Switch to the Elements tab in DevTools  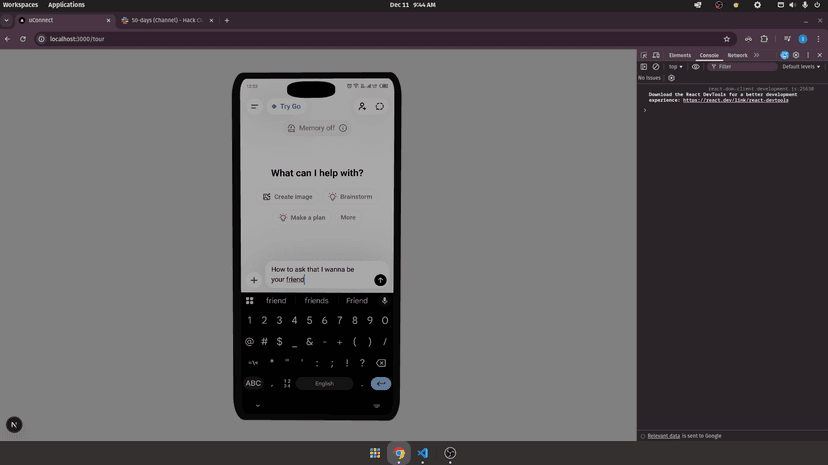click(680, 55)
